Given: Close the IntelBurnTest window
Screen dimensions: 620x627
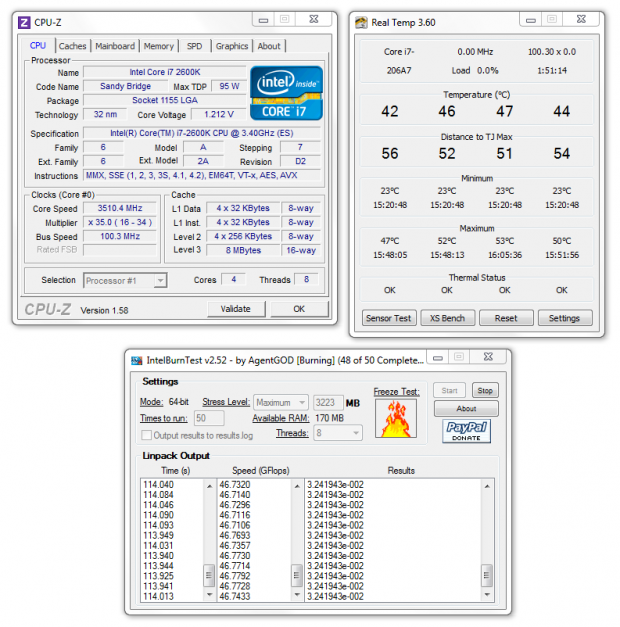Looking at the screenshot, I should coord(488,357).
